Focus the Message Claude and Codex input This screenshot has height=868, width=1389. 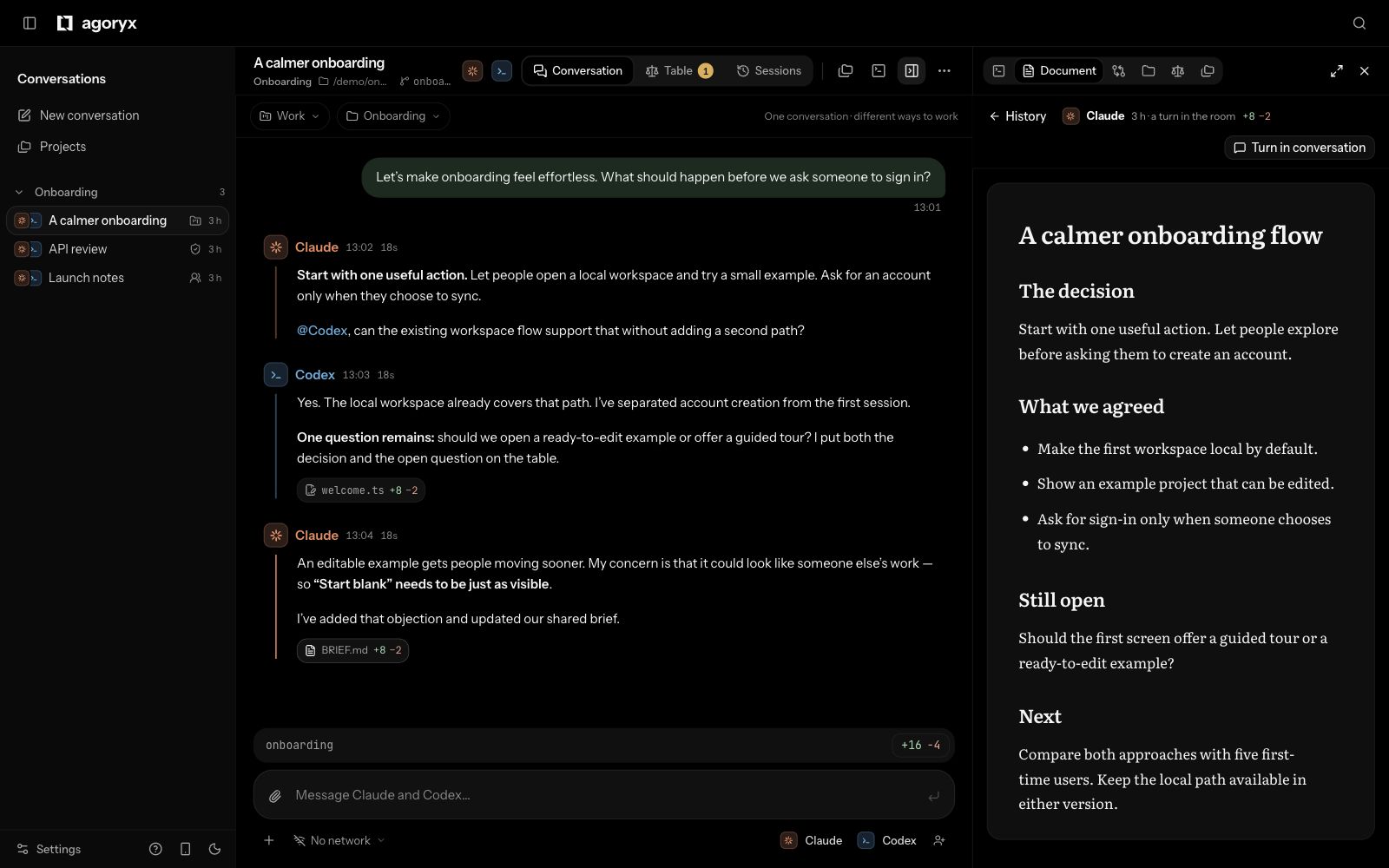[x=604, y=795]
